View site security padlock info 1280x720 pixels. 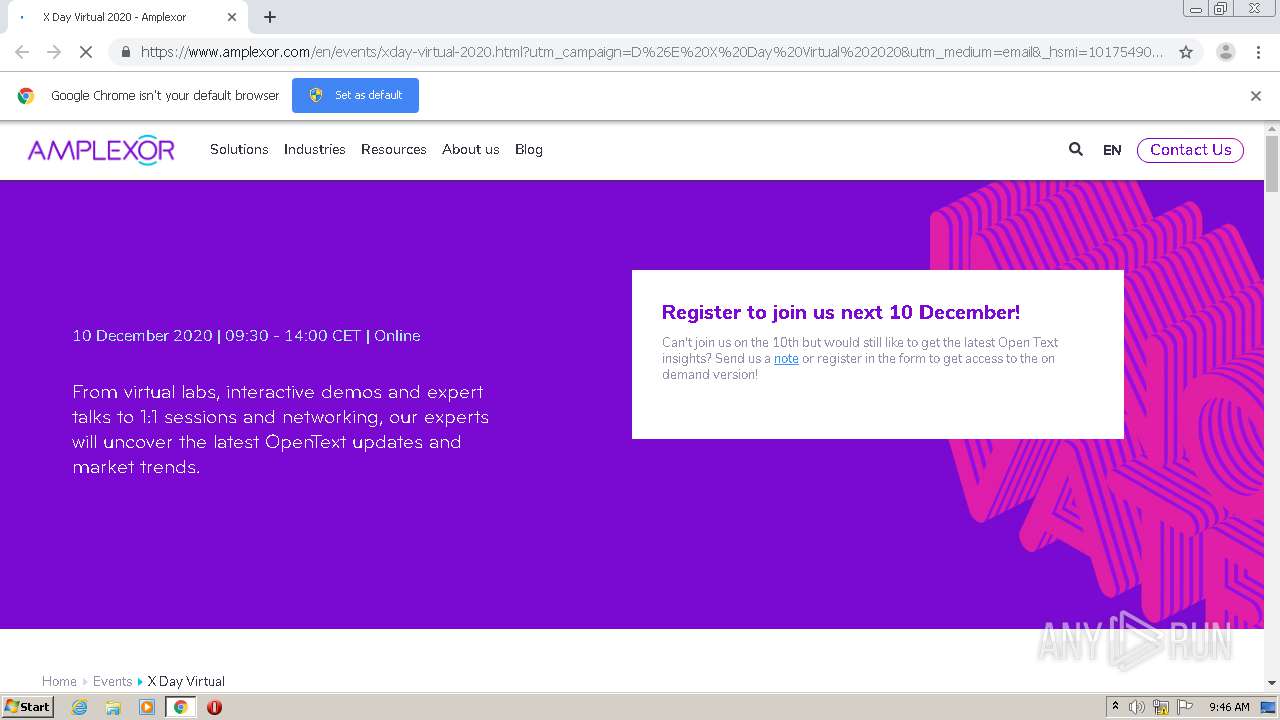pyautogui.click(x=125, y=52)
